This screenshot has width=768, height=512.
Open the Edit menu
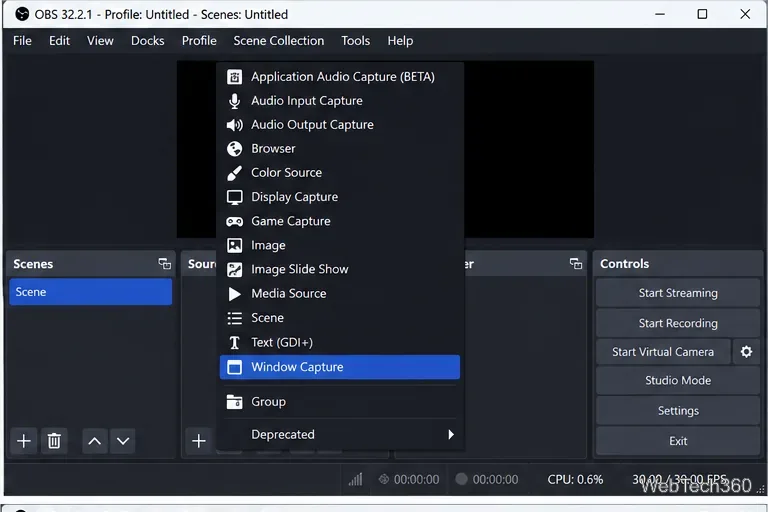pyautogui.click(x=59, y=41)
